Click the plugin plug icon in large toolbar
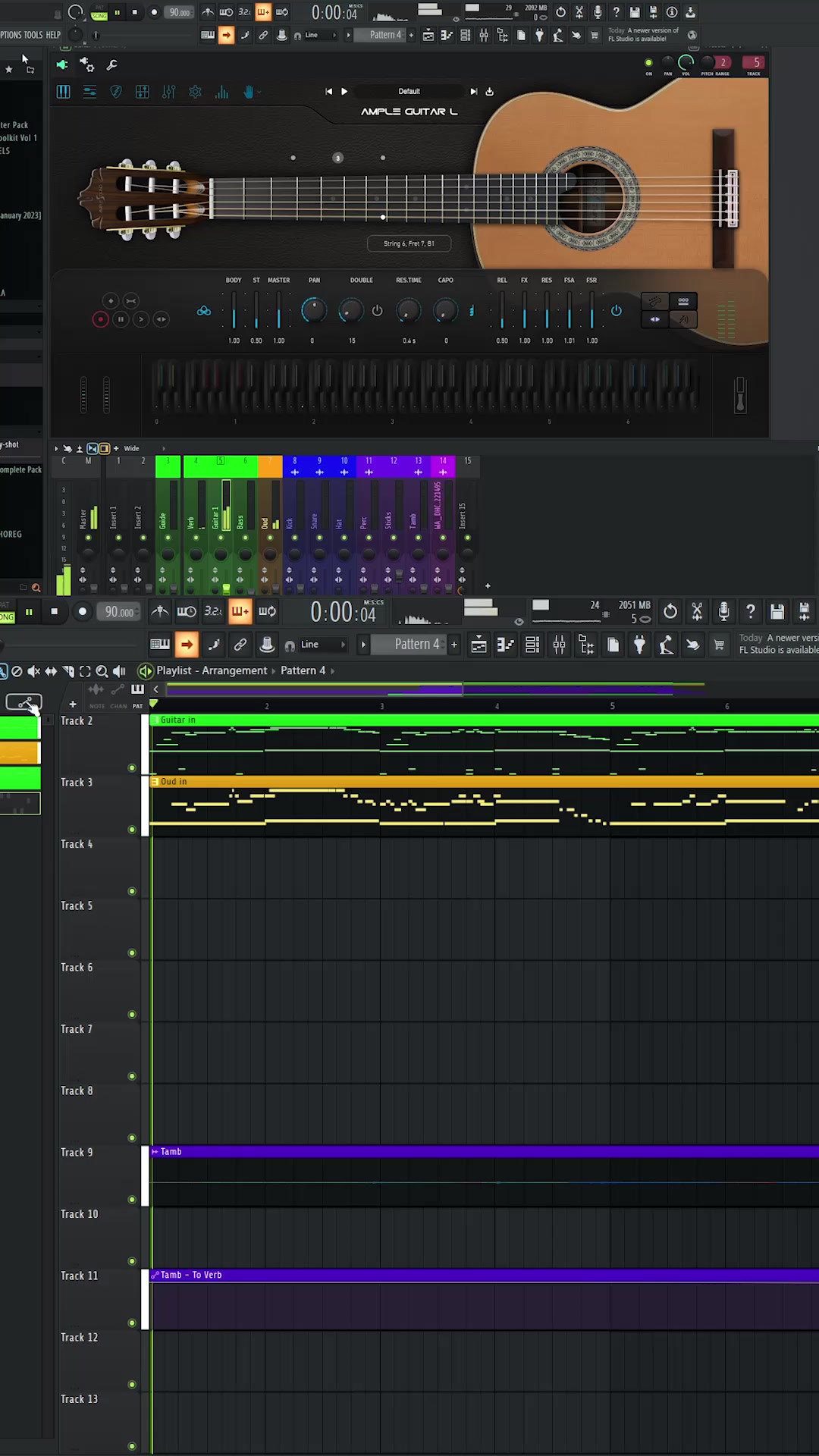The image size is (819, 1456). point(639,645)
